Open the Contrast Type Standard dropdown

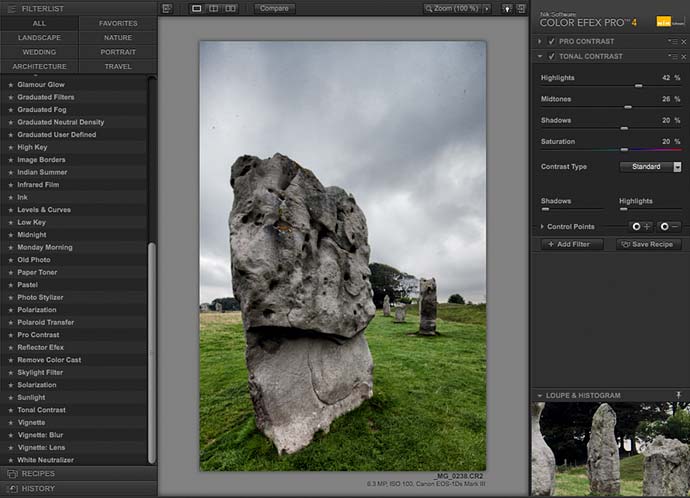(x=650, y=167)
